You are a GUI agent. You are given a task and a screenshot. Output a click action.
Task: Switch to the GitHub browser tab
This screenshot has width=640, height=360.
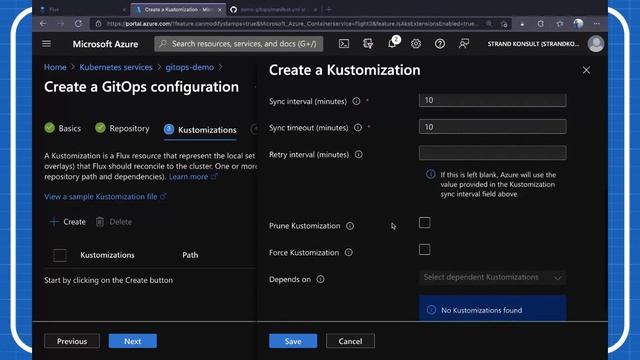(274, 9)
